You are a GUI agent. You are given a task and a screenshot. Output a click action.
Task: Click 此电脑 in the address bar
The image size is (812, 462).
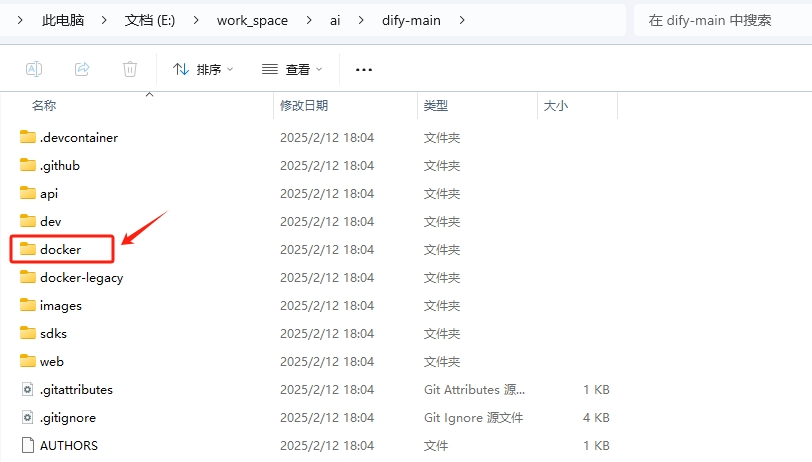click(63, 20)
